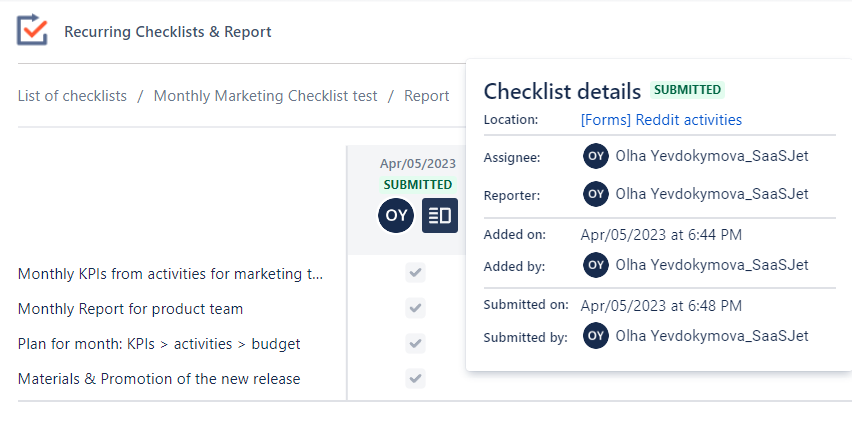
Task: Click the Materials & Promotion row label
Action: click(159, 379)
